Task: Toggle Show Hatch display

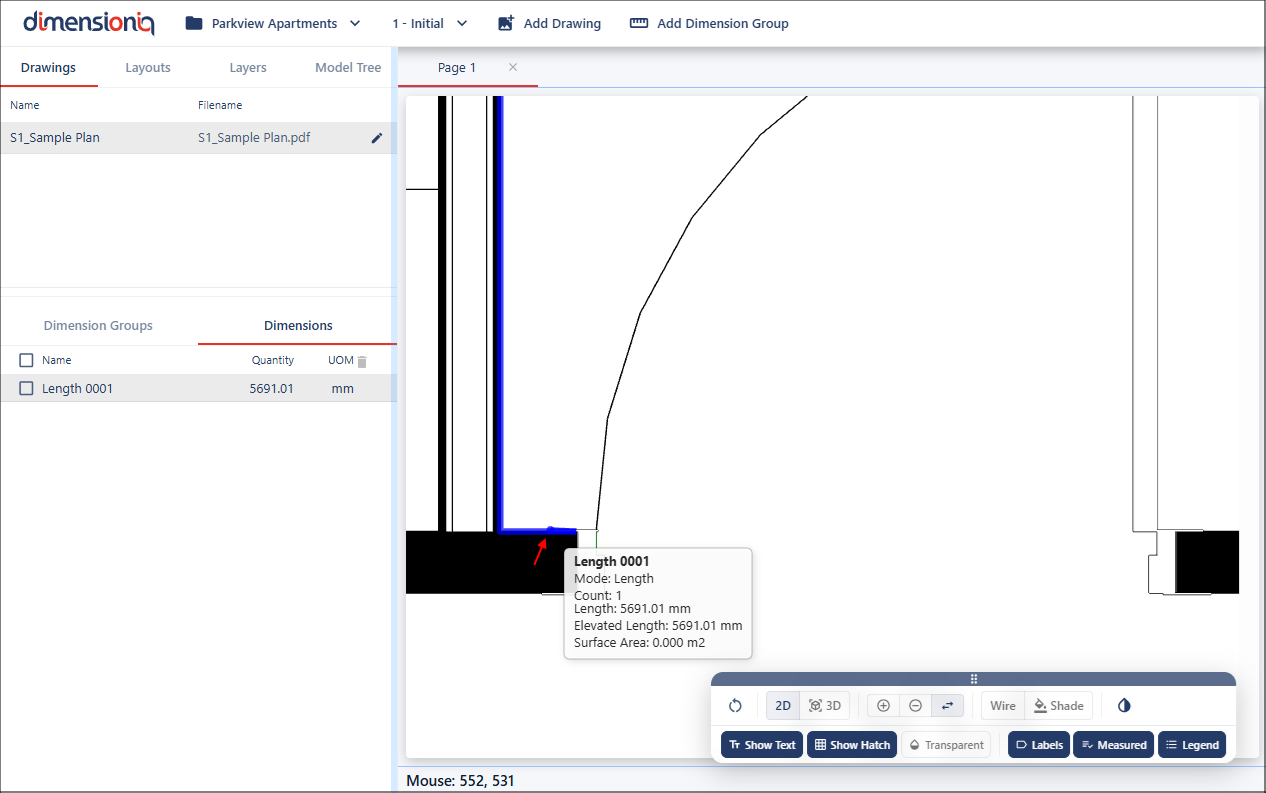Action: coord(851,745)
